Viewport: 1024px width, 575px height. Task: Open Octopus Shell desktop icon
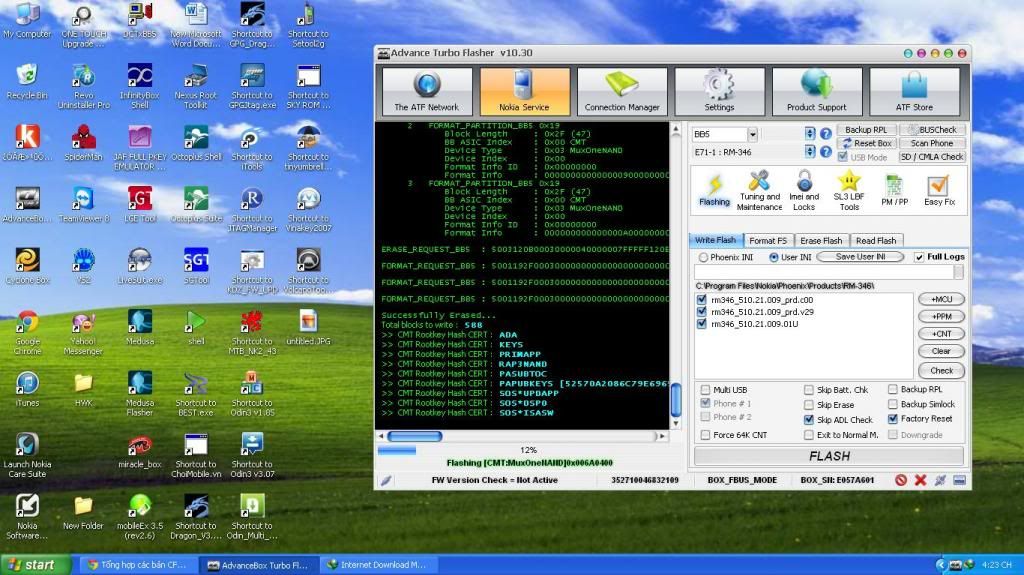tap(196, 143)
